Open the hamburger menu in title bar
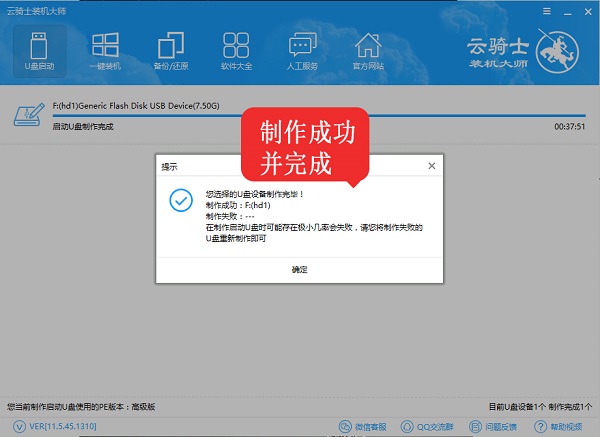This screenshot has width=600, height=437. pos(547,11)
